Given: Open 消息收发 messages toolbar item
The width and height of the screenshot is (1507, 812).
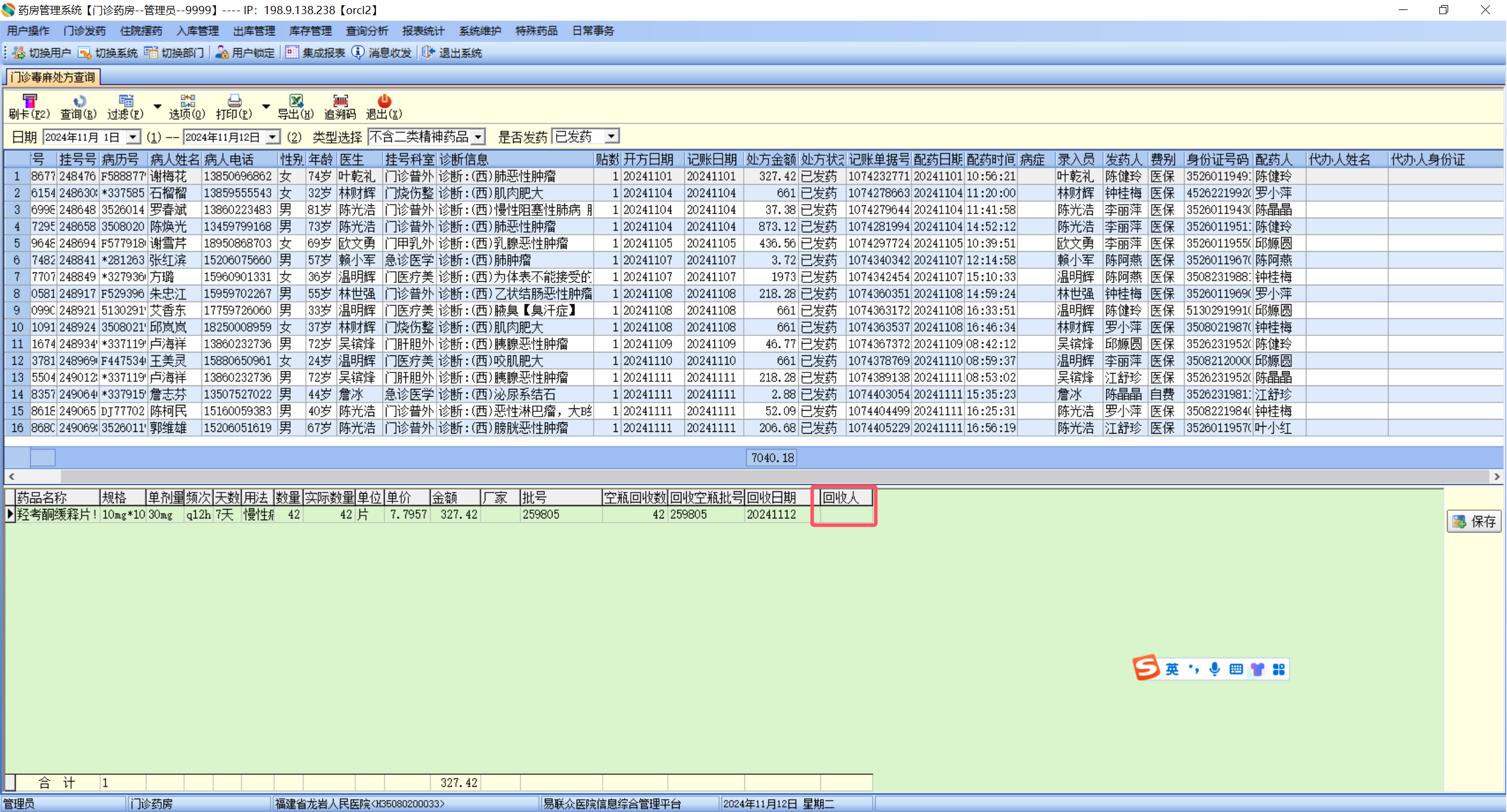Looking at the screenshot, I should 382,53.
